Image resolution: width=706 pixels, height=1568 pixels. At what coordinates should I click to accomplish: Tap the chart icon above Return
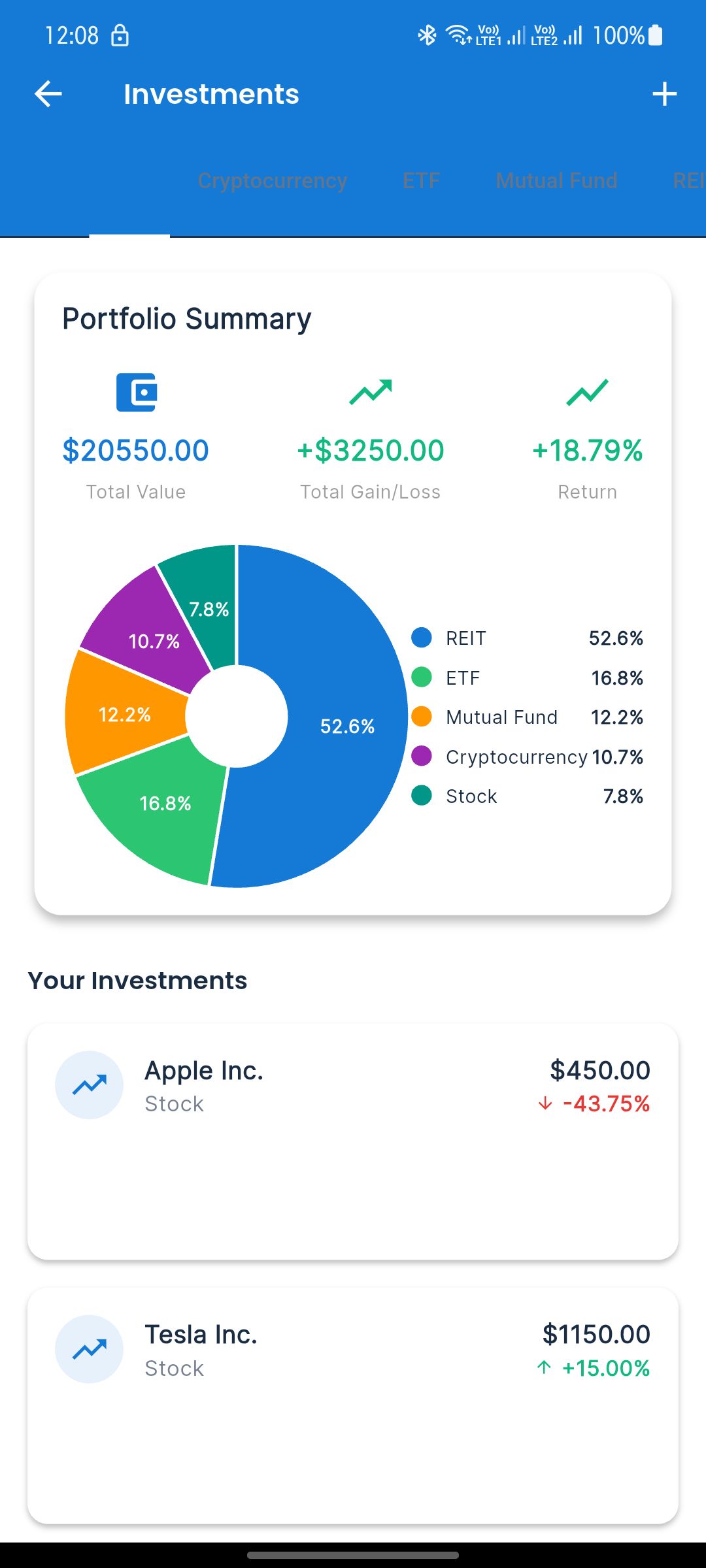[587, 392]
